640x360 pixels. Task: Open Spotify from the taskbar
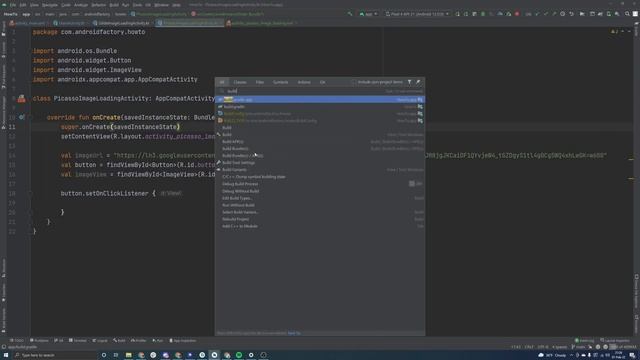[x=239, y=355]
